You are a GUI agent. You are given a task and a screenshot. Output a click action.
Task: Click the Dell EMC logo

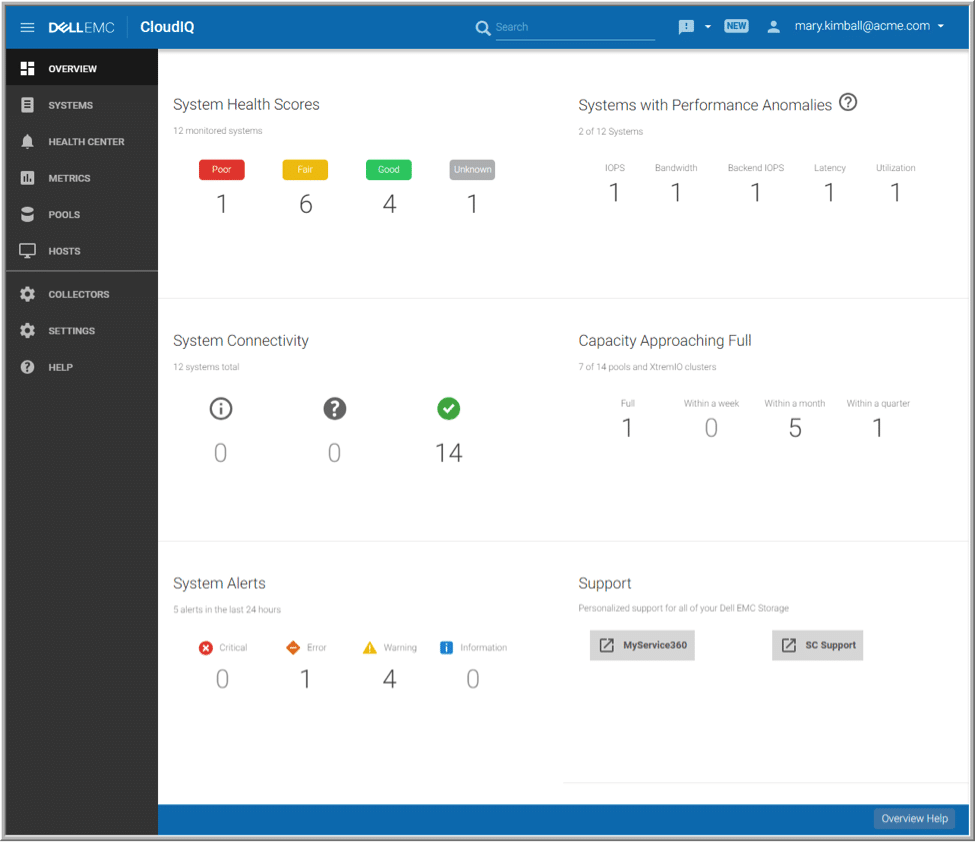pos(81,27)
